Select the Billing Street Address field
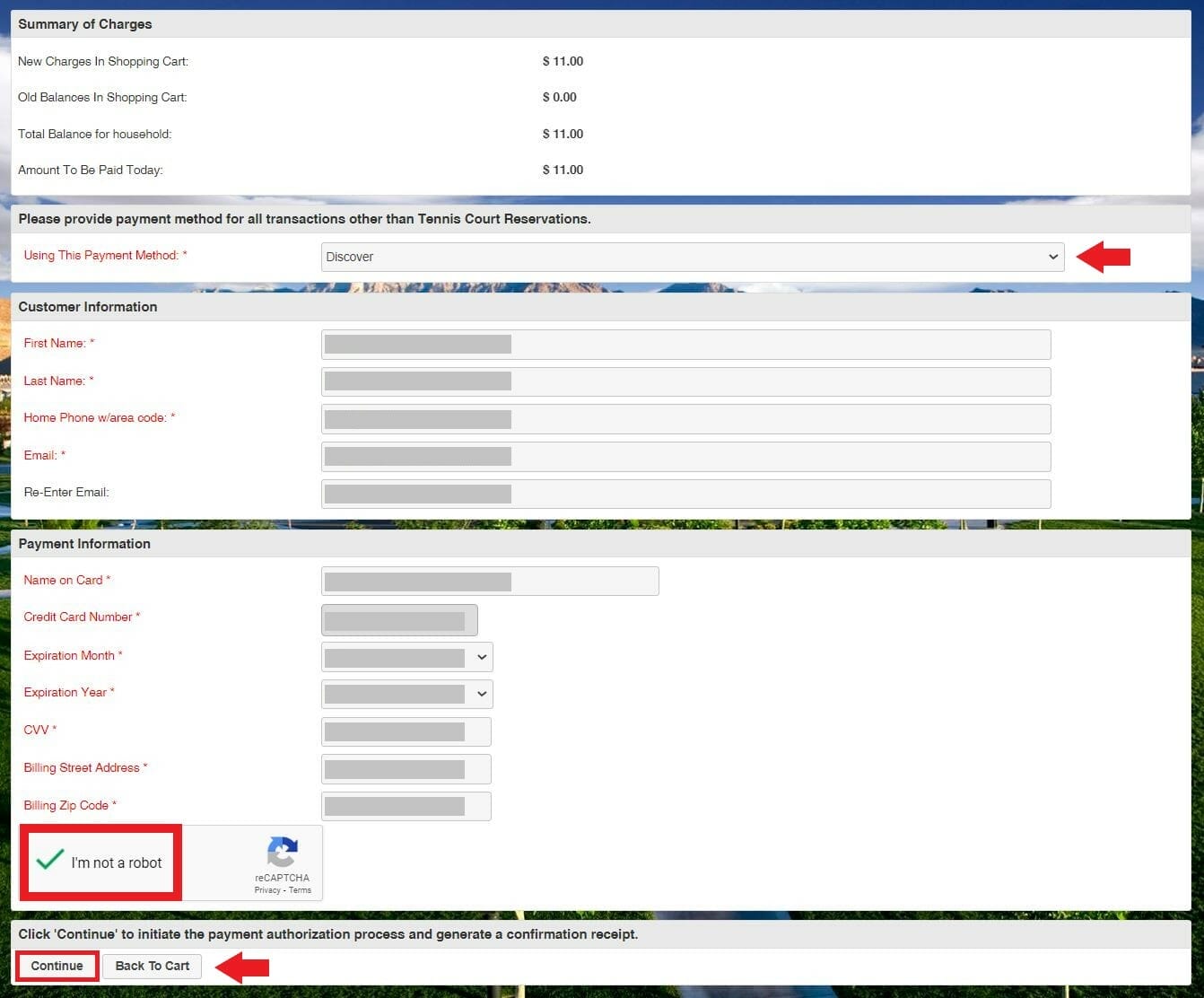The width and height of the screenshot is (1204, 998). coord(406,769)
